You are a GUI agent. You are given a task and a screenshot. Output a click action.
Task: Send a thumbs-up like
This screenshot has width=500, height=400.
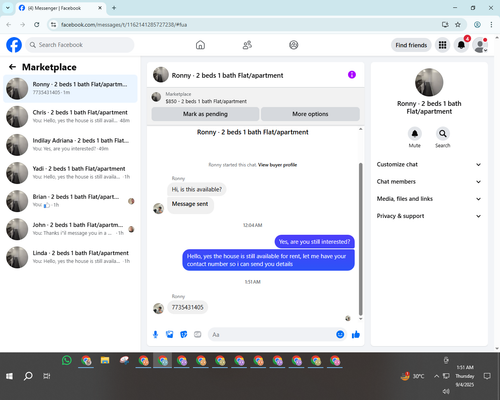356,334
